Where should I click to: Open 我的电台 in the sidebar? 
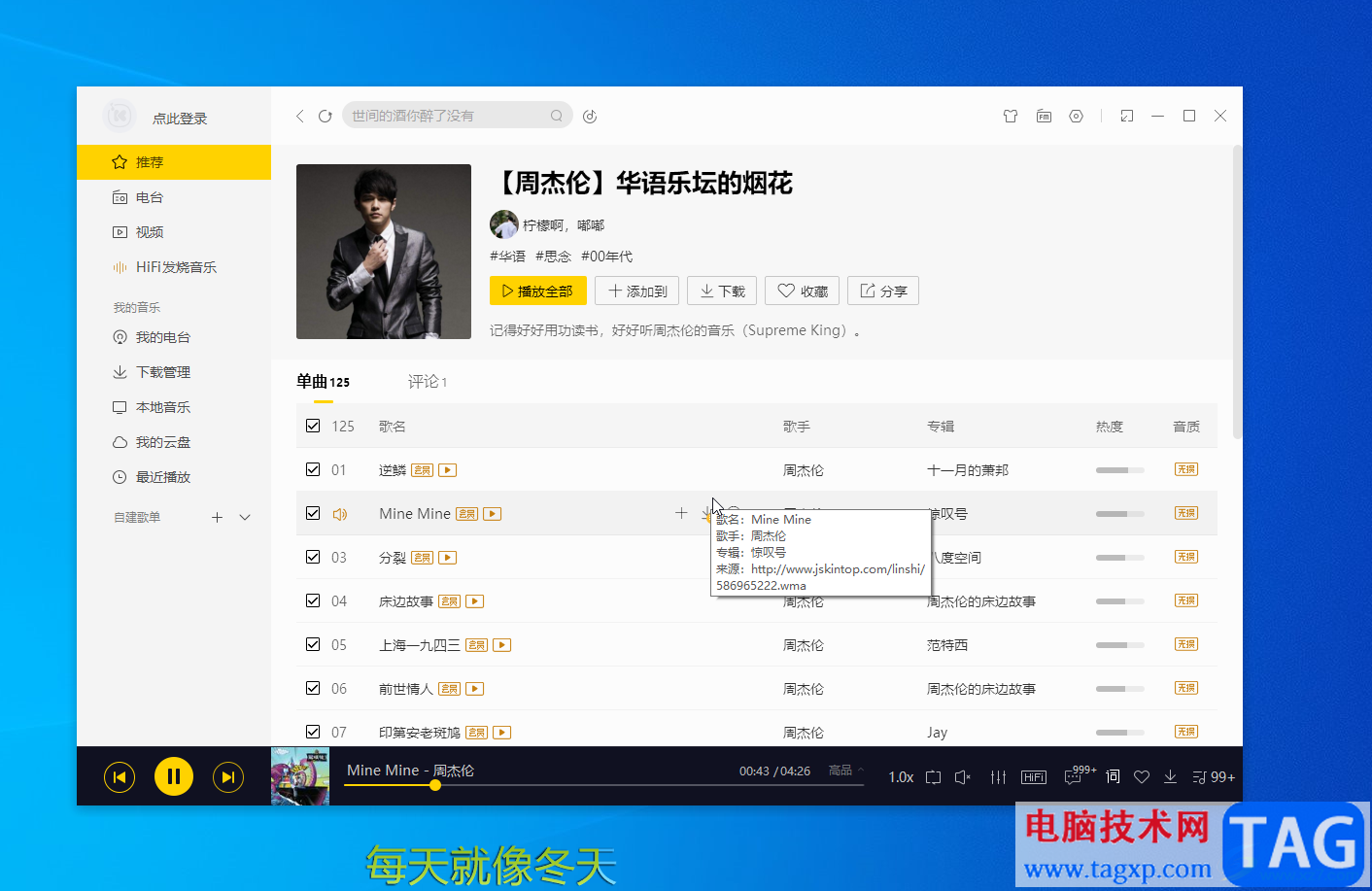pos(174,337)
